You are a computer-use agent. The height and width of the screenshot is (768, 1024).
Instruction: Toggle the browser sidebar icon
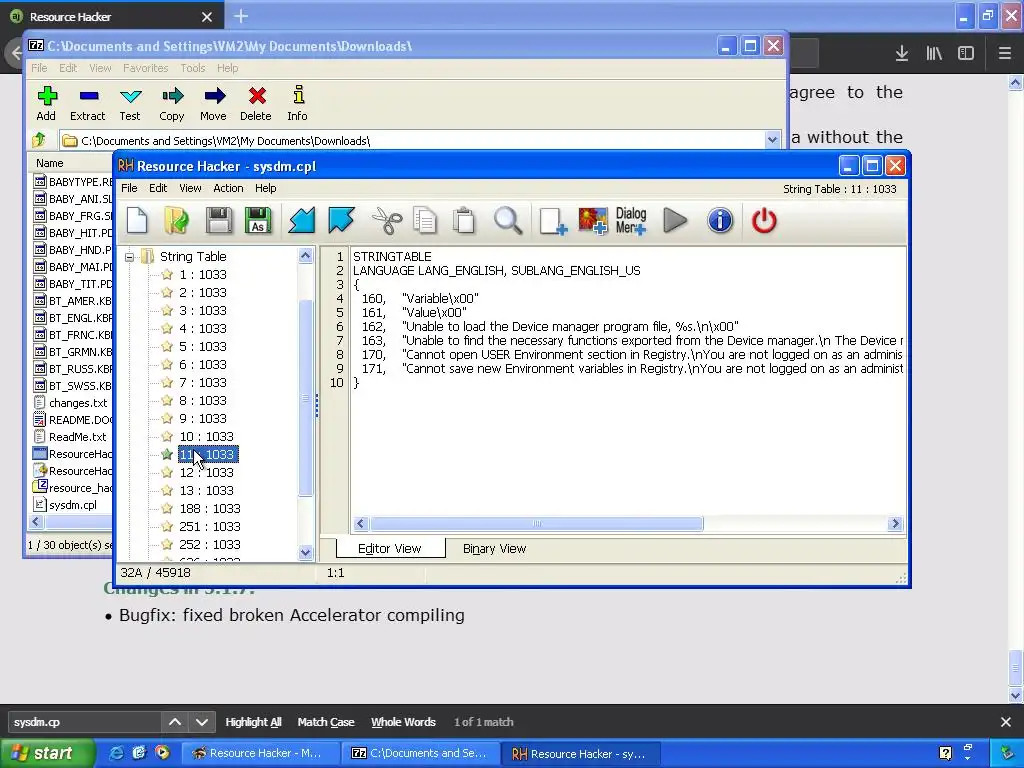(x=966, y=54)
